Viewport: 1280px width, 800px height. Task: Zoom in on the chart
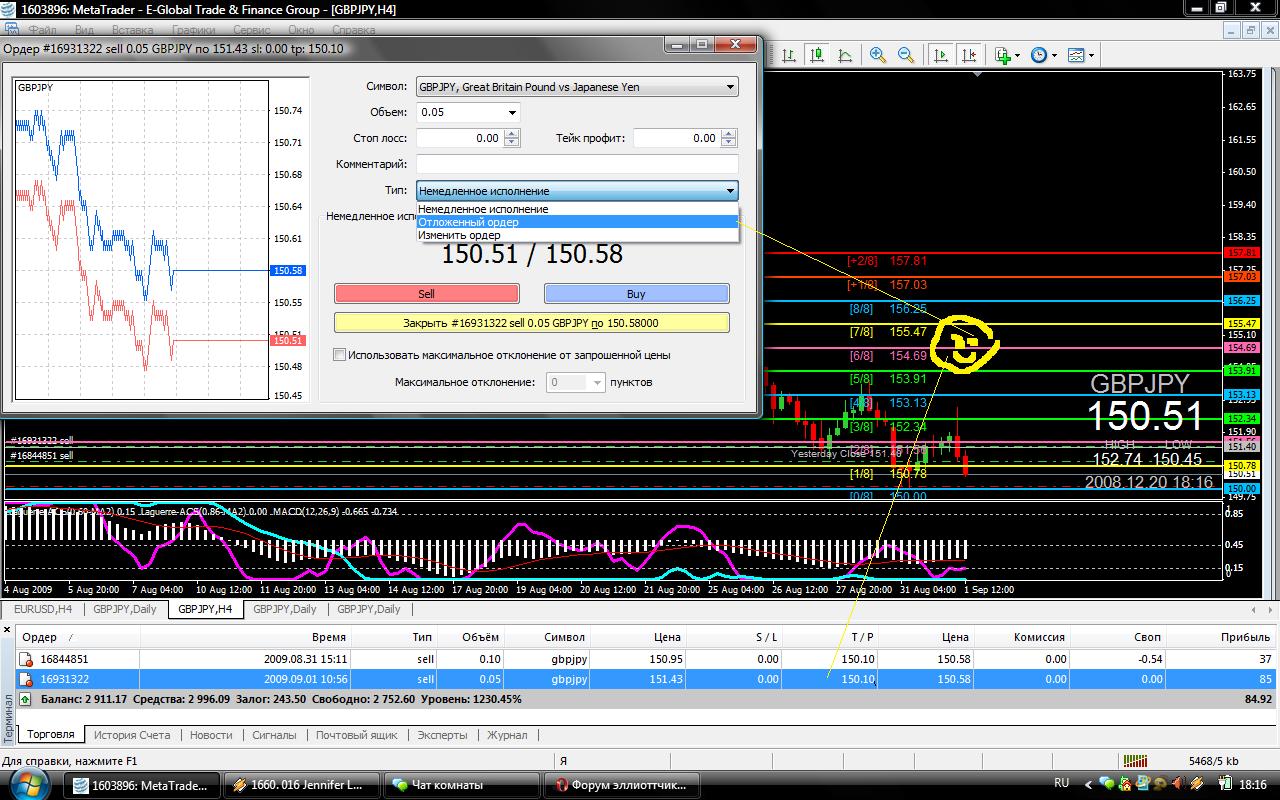(x=878, y=55)
